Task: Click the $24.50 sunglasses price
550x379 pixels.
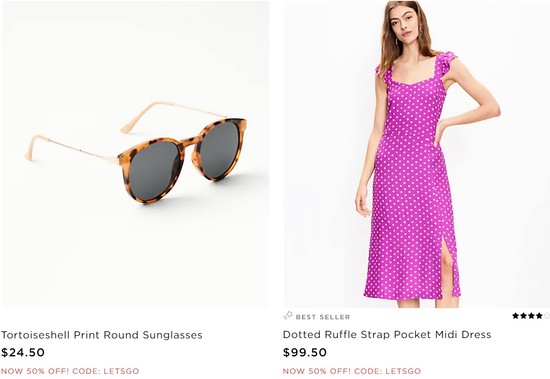Action: (23, 352)
